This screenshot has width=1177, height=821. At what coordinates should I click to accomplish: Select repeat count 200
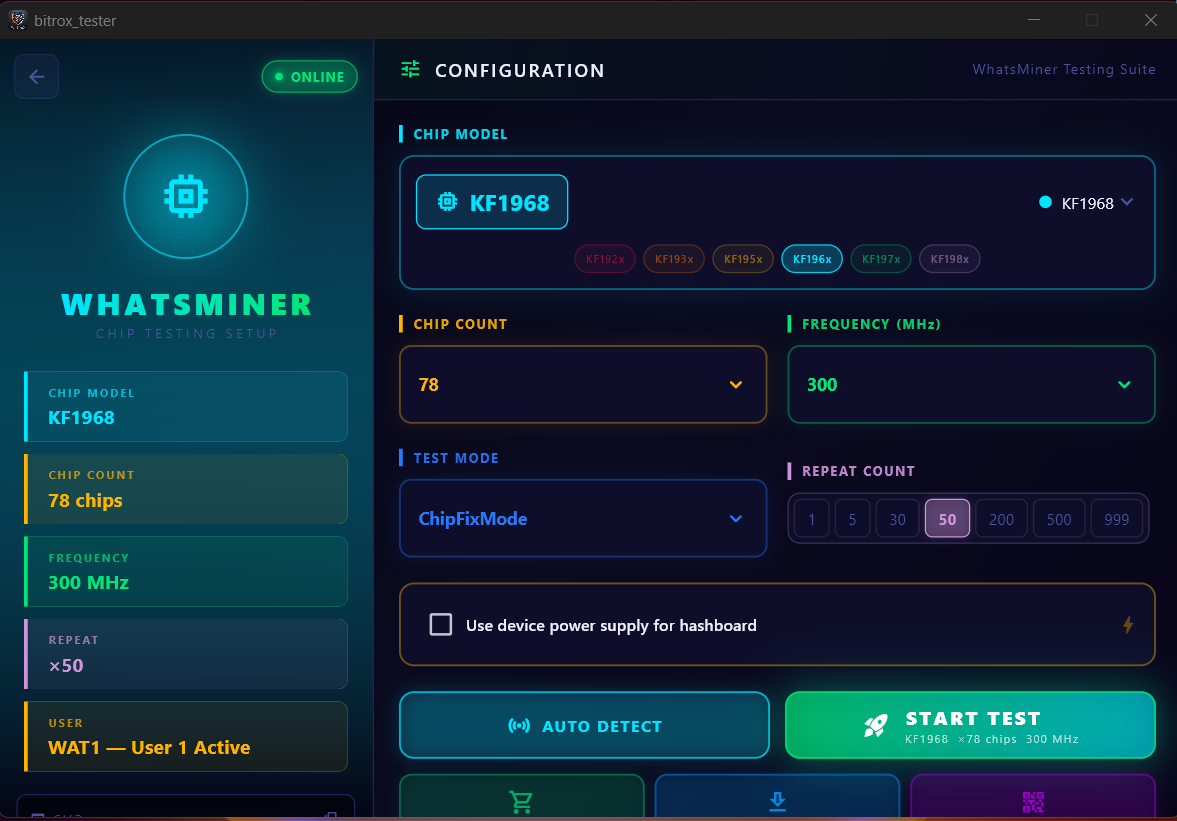click(1001, 519)
